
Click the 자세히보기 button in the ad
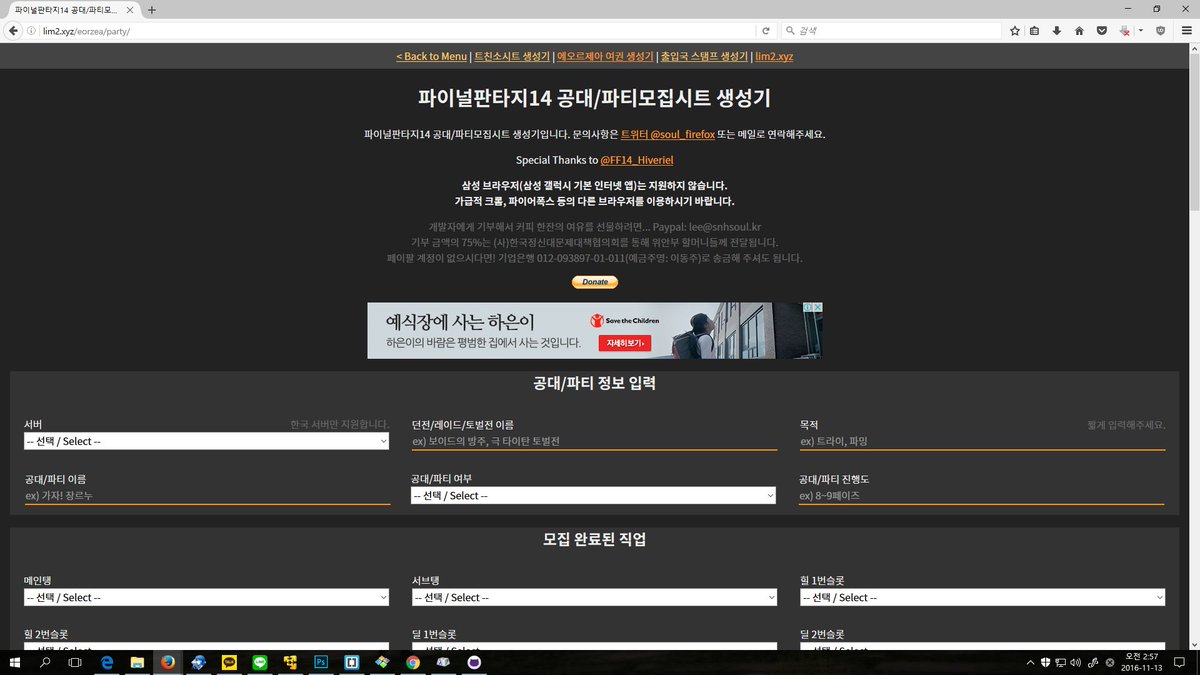click(625, 343)
